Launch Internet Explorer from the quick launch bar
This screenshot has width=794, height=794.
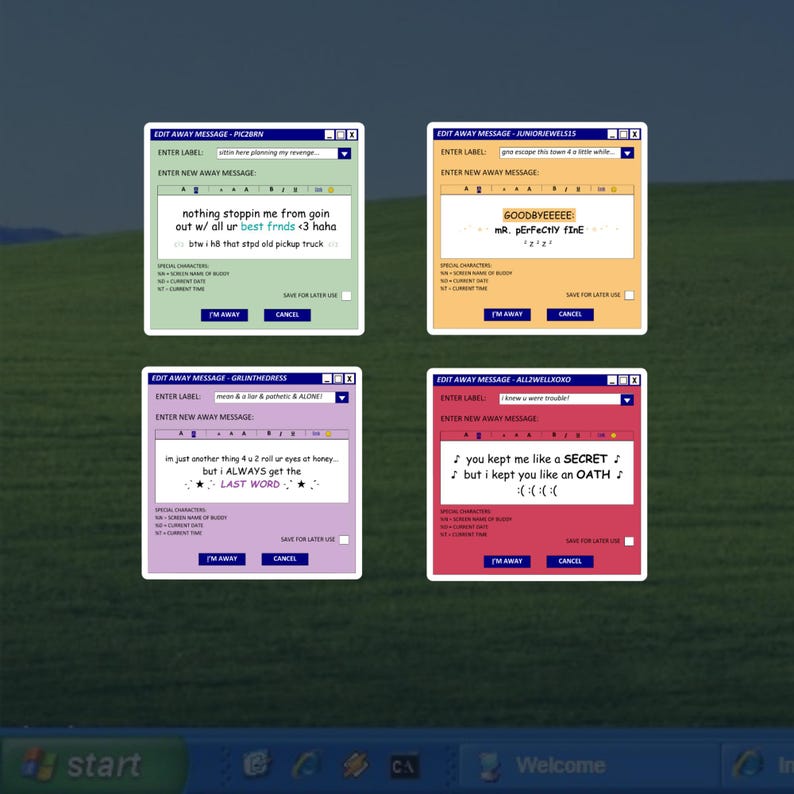coord(306,764)
